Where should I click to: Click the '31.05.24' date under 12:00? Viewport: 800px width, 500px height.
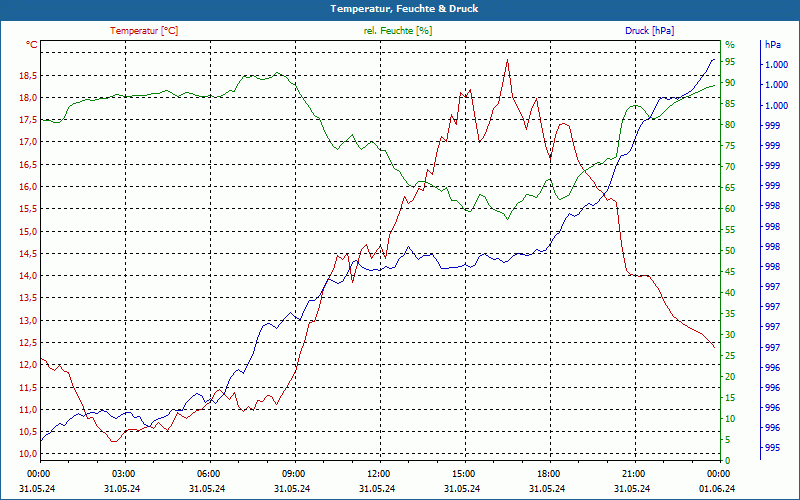tap(377, 488)
